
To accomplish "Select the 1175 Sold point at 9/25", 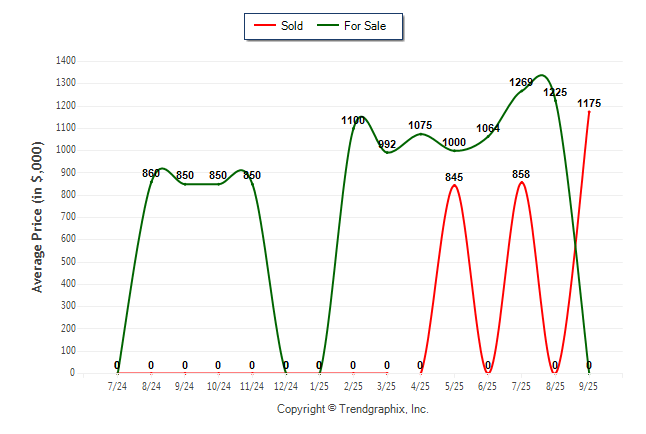I will [x=589, y=110].
